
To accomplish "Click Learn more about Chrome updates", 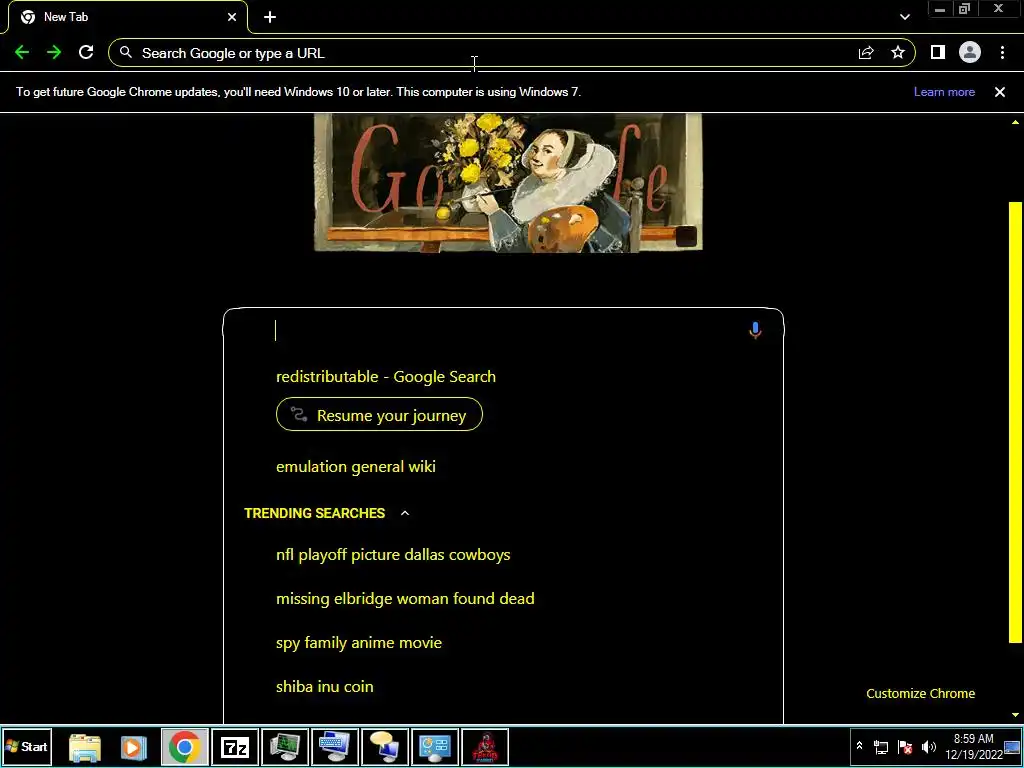I will [x=944, y=92].
